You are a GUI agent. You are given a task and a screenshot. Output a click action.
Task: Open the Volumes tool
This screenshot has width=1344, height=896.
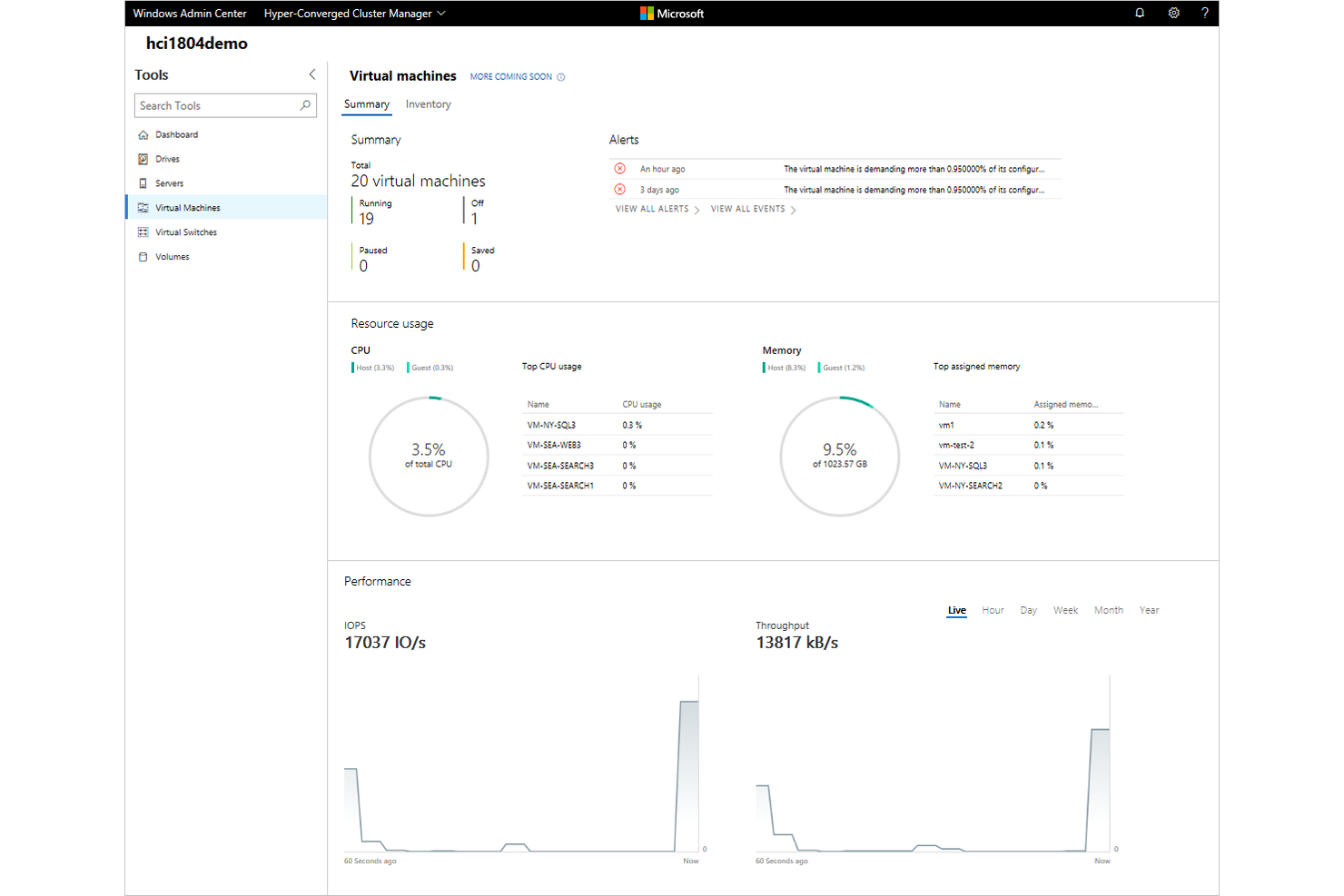pos(172,256)
